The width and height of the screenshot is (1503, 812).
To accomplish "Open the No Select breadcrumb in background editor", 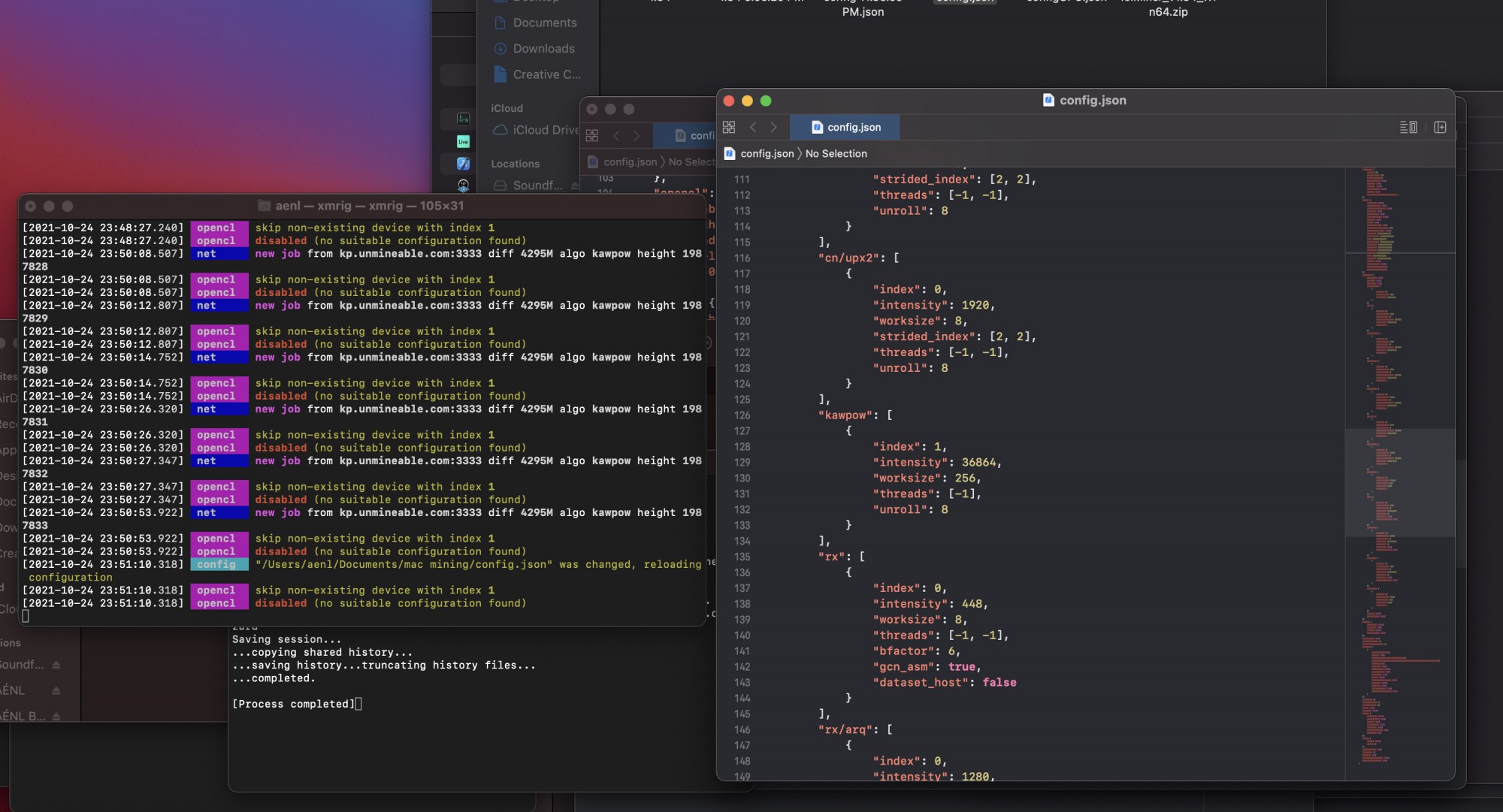I will tap(691, 161).
